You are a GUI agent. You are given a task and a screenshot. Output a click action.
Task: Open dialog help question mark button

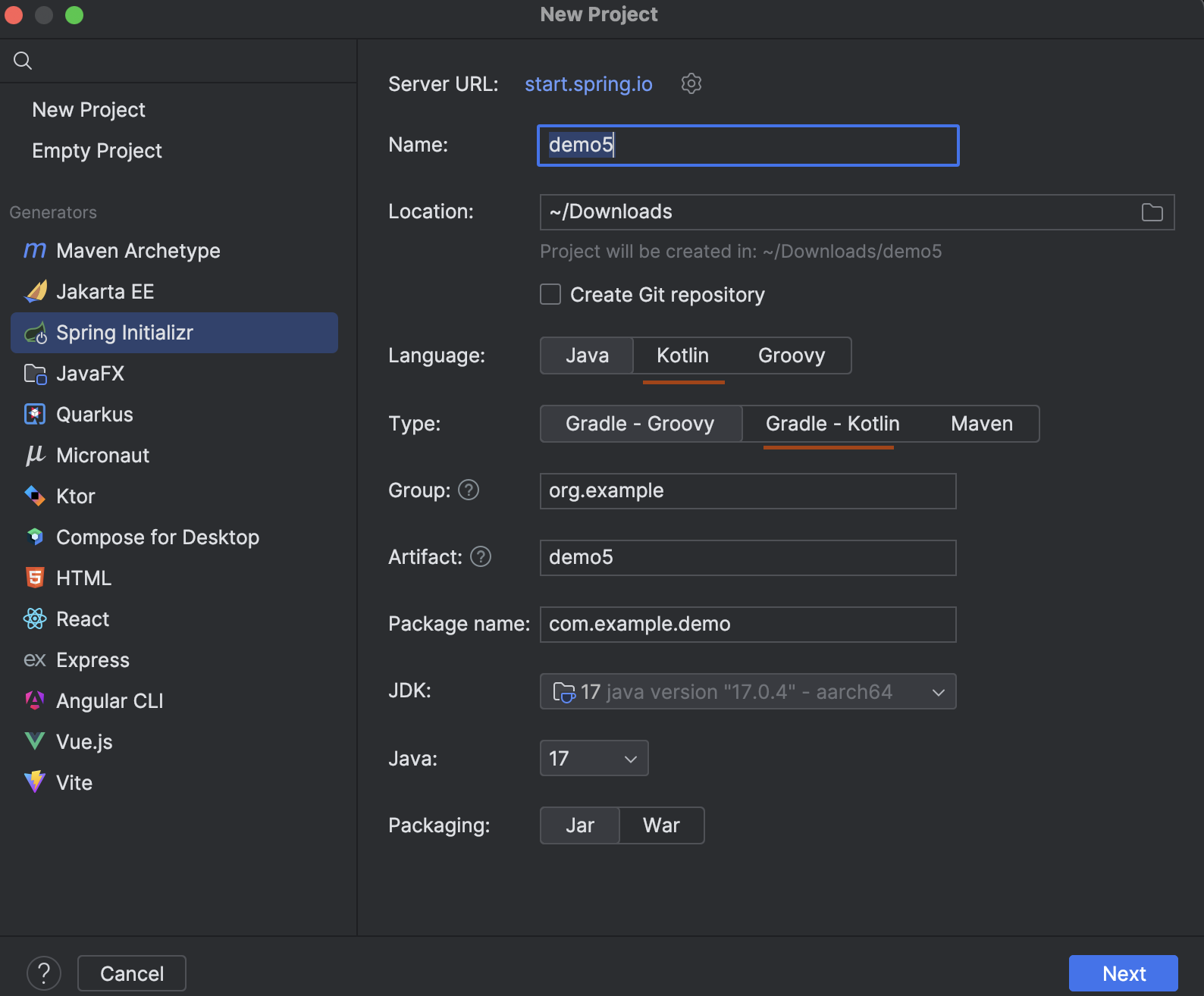click(44, 973)
